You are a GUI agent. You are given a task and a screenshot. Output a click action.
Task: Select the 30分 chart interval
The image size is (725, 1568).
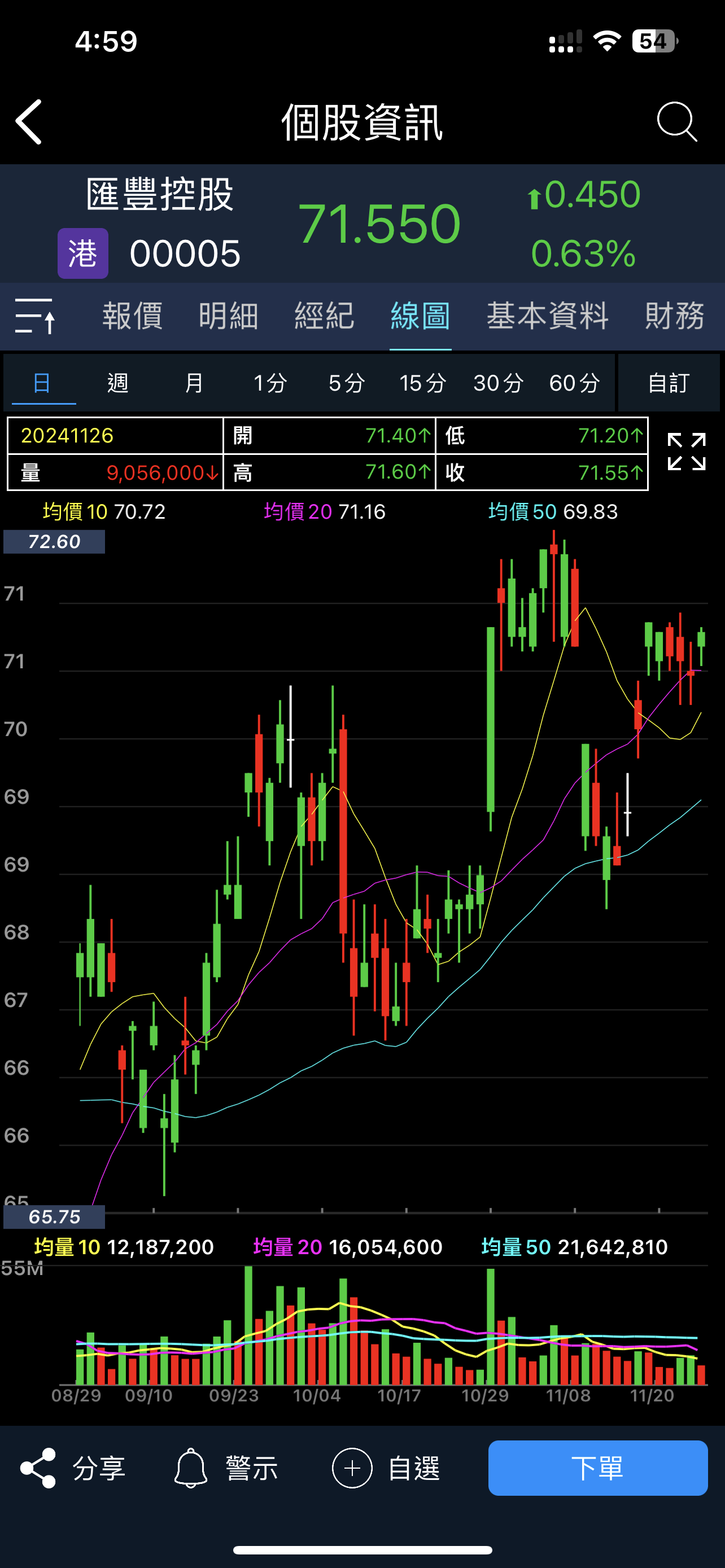[x=499, y=383]
